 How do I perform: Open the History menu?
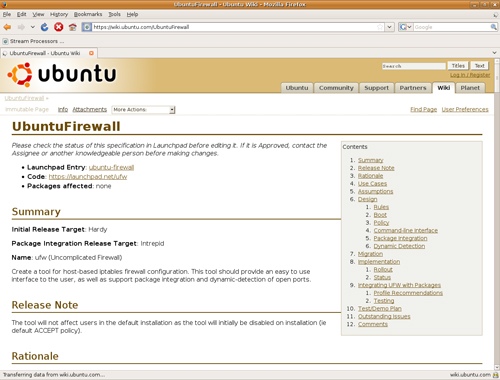tap(59, 14)
